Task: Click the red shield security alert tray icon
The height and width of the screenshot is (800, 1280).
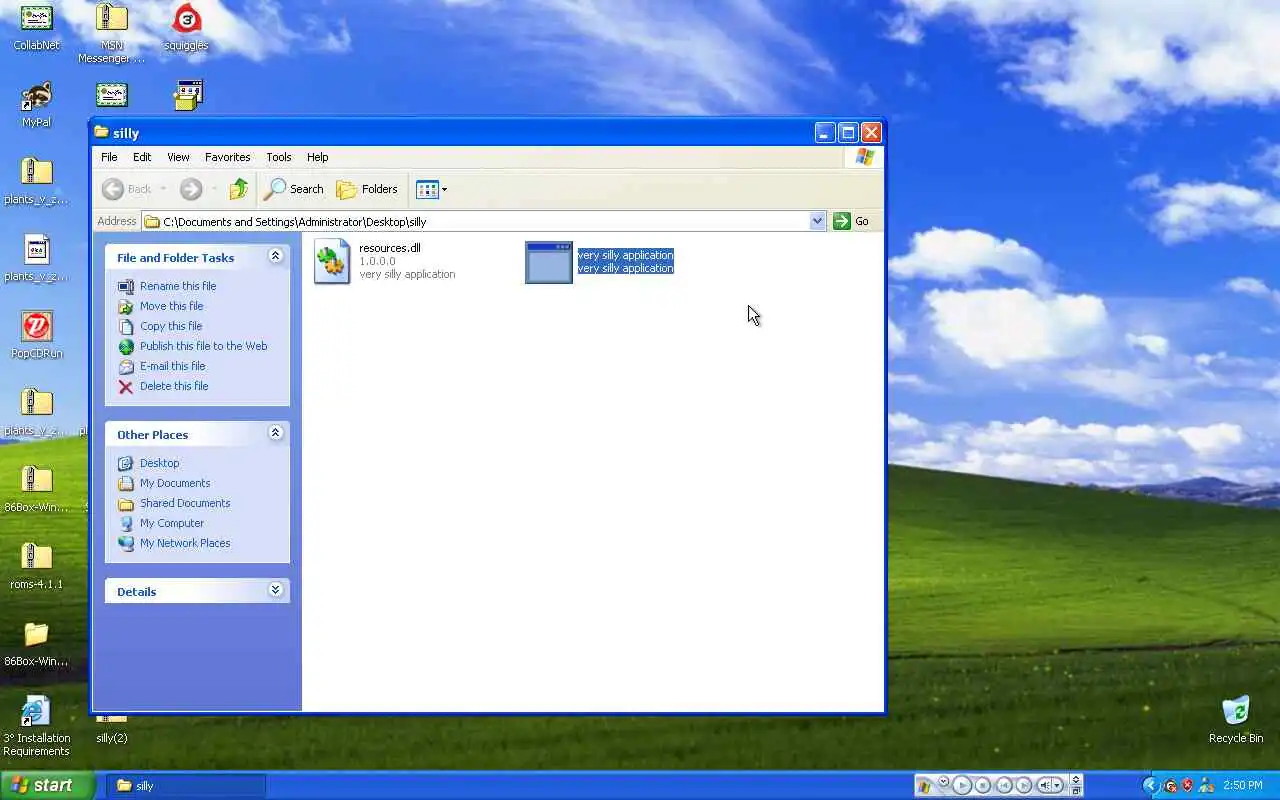Action: coord(1187,785)
